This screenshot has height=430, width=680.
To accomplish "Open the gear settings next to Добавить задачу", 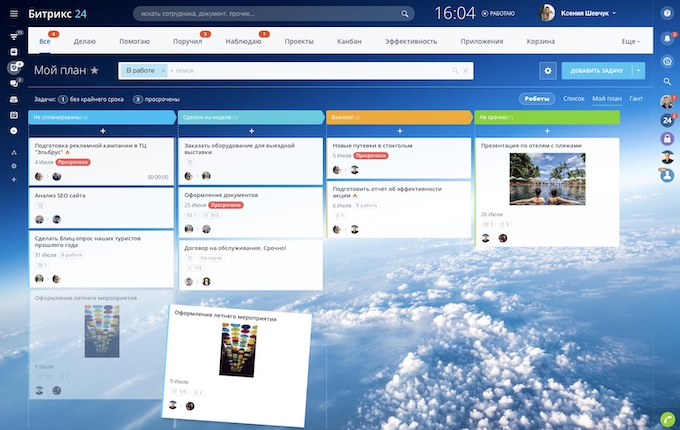I will [x=547, y=71].
